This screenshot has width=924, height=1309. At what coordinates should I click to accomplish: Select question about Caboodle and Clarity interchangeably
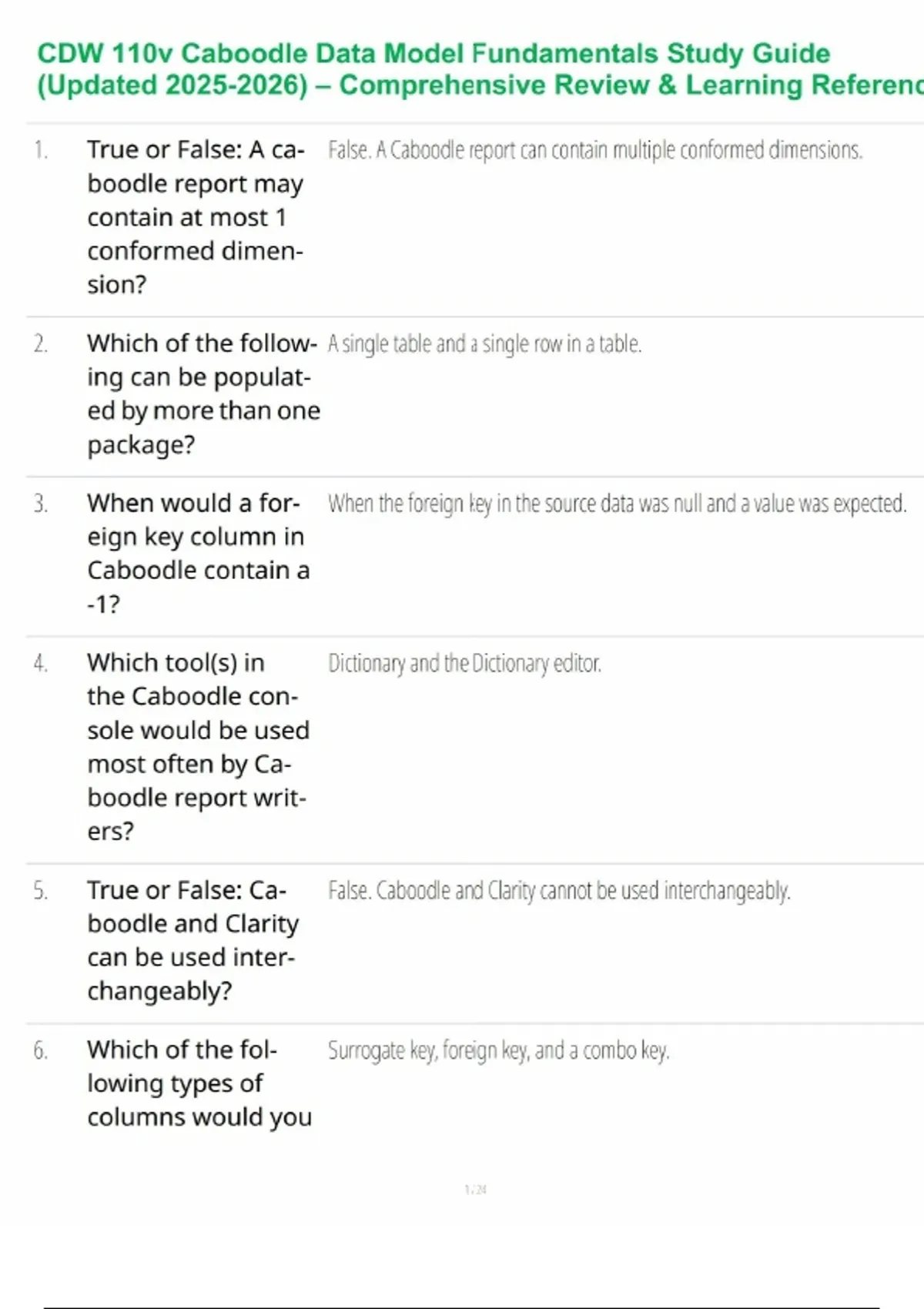[192, 940]
